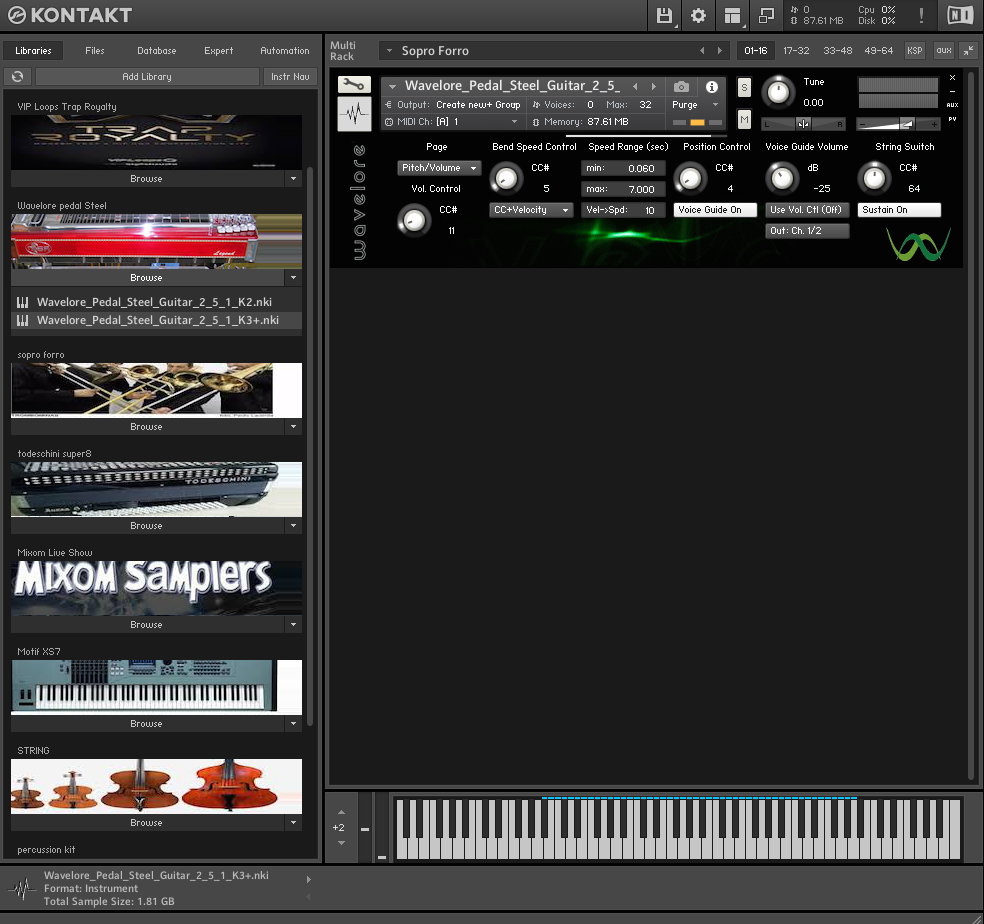Screen dimensions: 984x924
Task: Select the 17-32 rack page
Action: (x=796, y=51)
